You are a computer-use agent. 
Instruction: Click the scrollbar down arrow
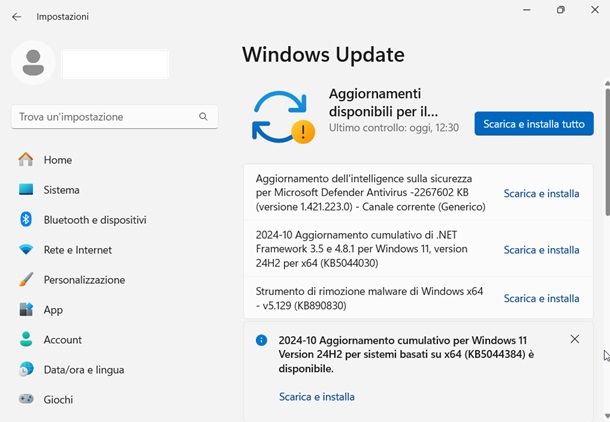tap(607, 416)
